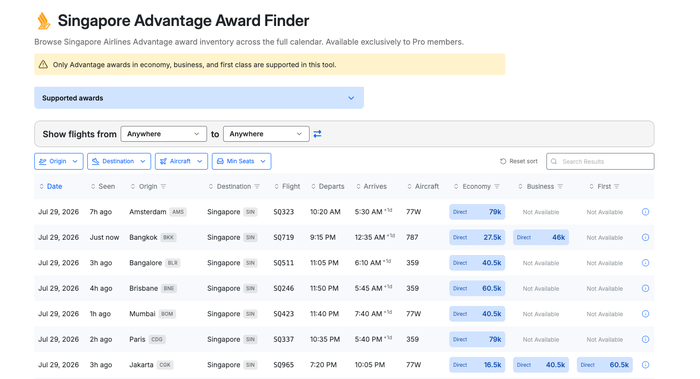The image size is (700, 379).
Task: Click the AMS airport code badge
Action: pos(178,212)
